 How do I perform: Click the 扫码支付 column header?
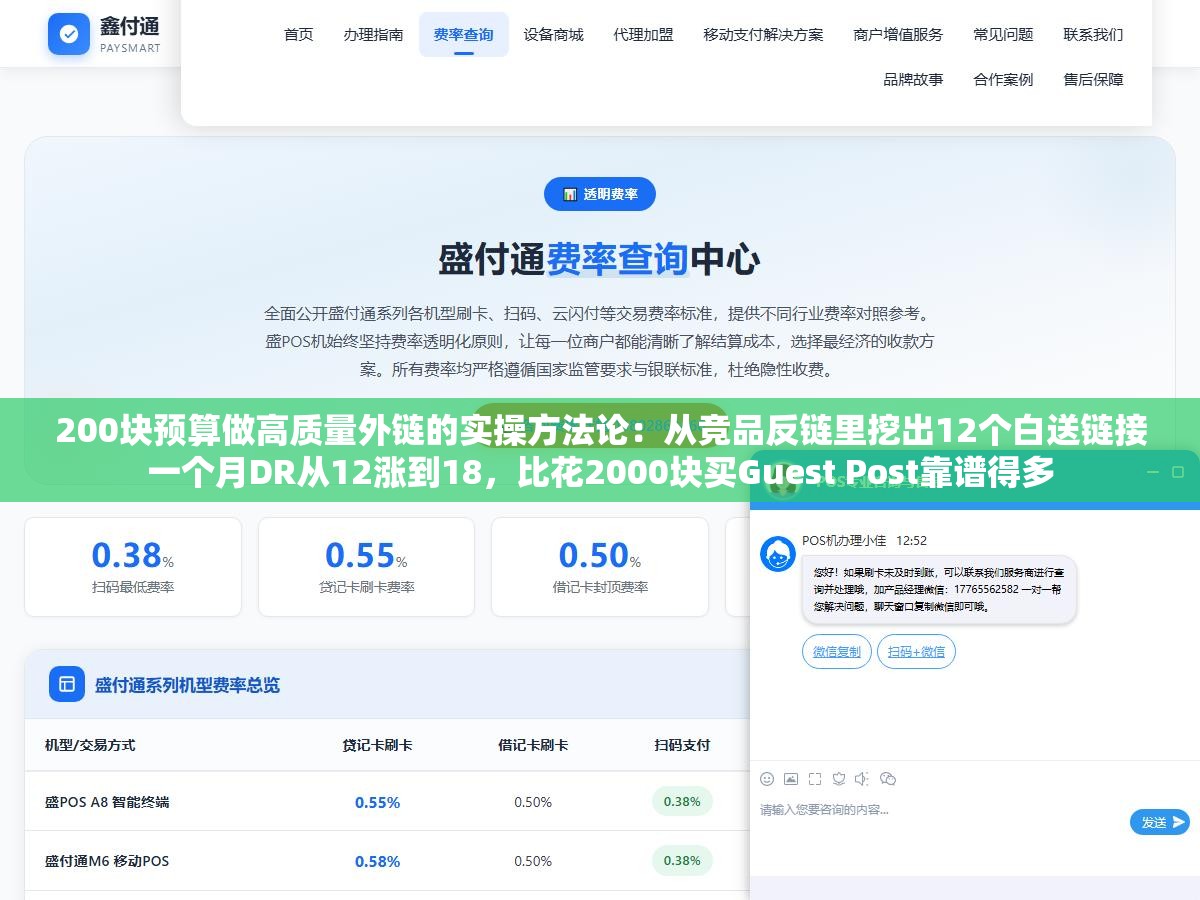tap(682, 745)
